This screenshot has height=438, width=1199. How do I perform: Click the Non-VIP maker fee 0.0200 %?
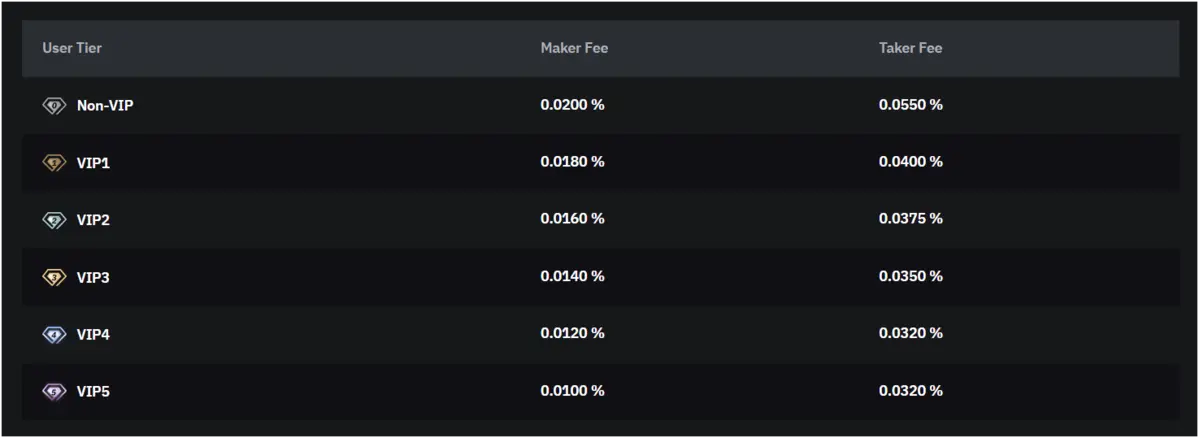coord(572,105)
